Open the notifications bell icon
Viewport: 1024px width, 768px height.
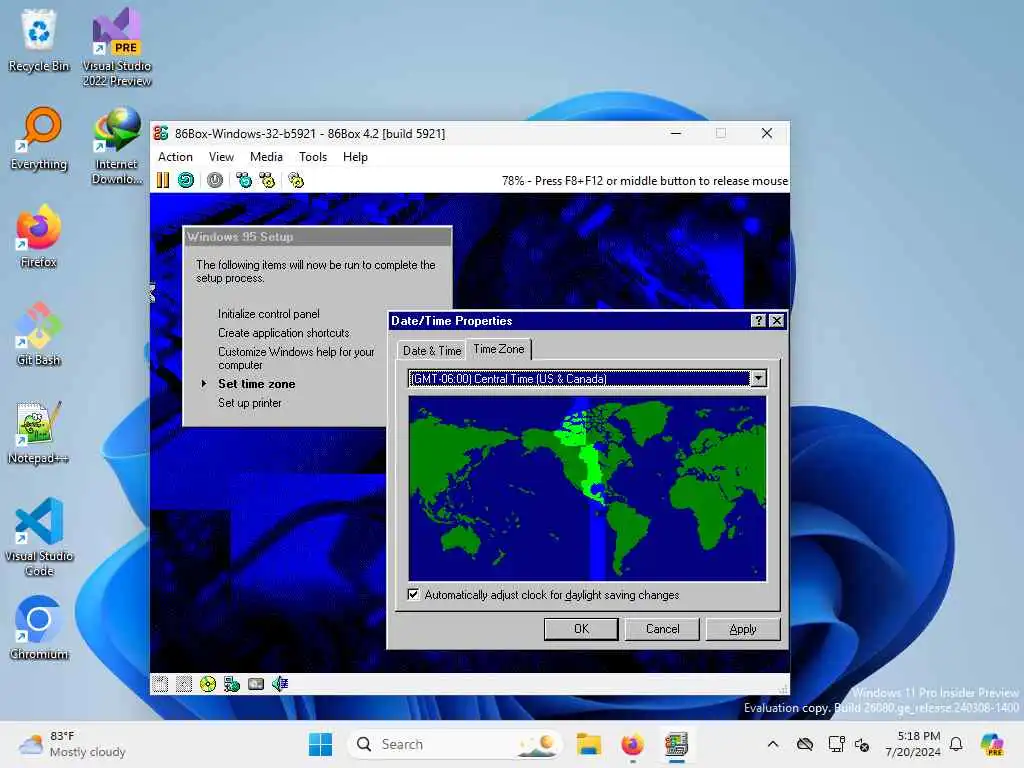pos(956,744)
